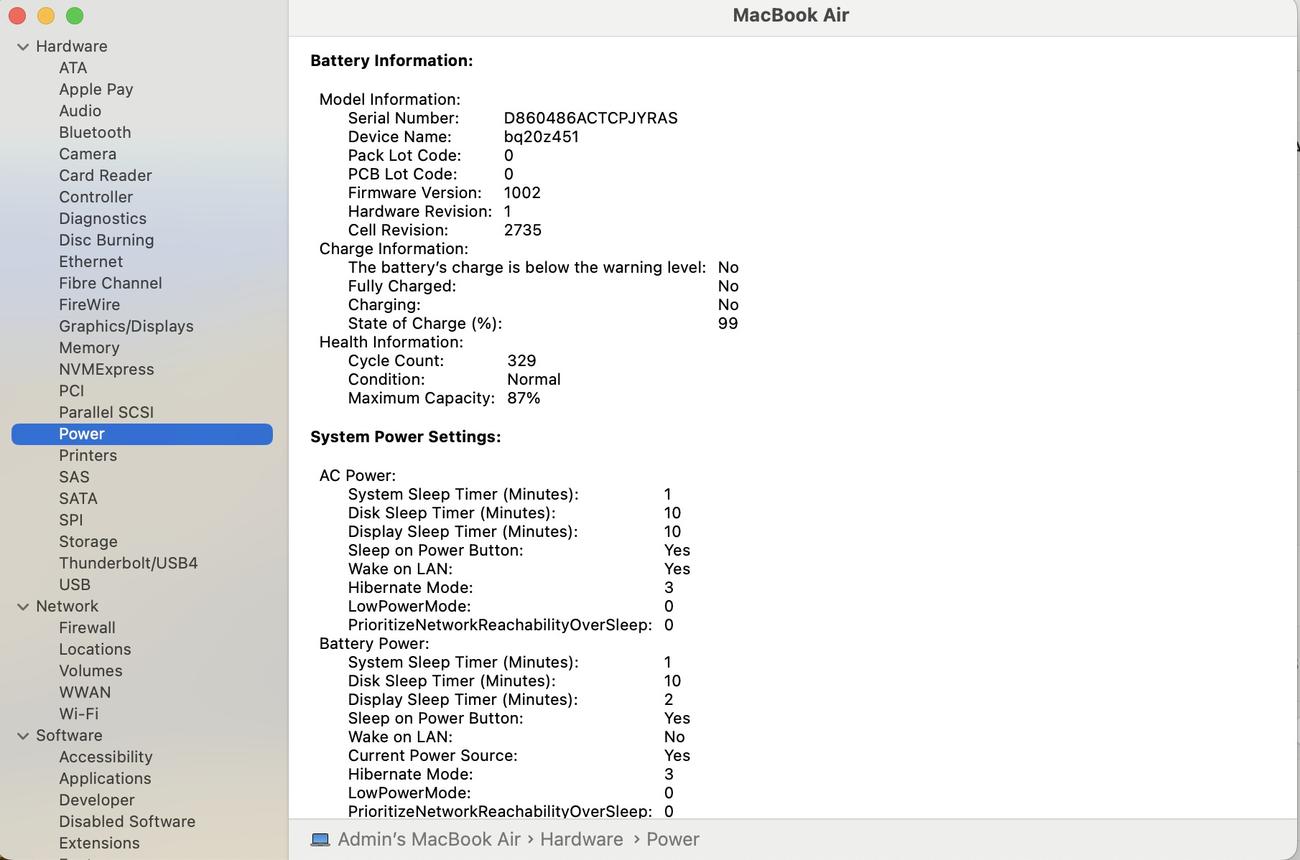
Task: Select Apple Pay in the sidebar
Action: (x=96, y=89)
